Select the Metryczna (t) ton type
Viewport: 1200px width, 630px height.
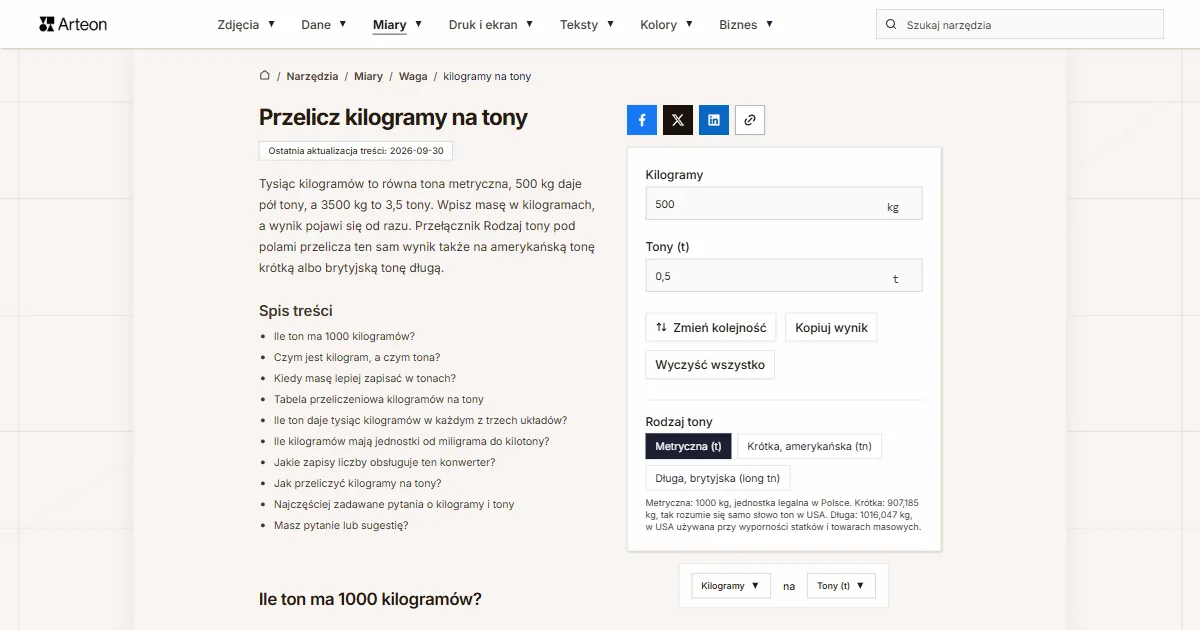tap(689, 446)
